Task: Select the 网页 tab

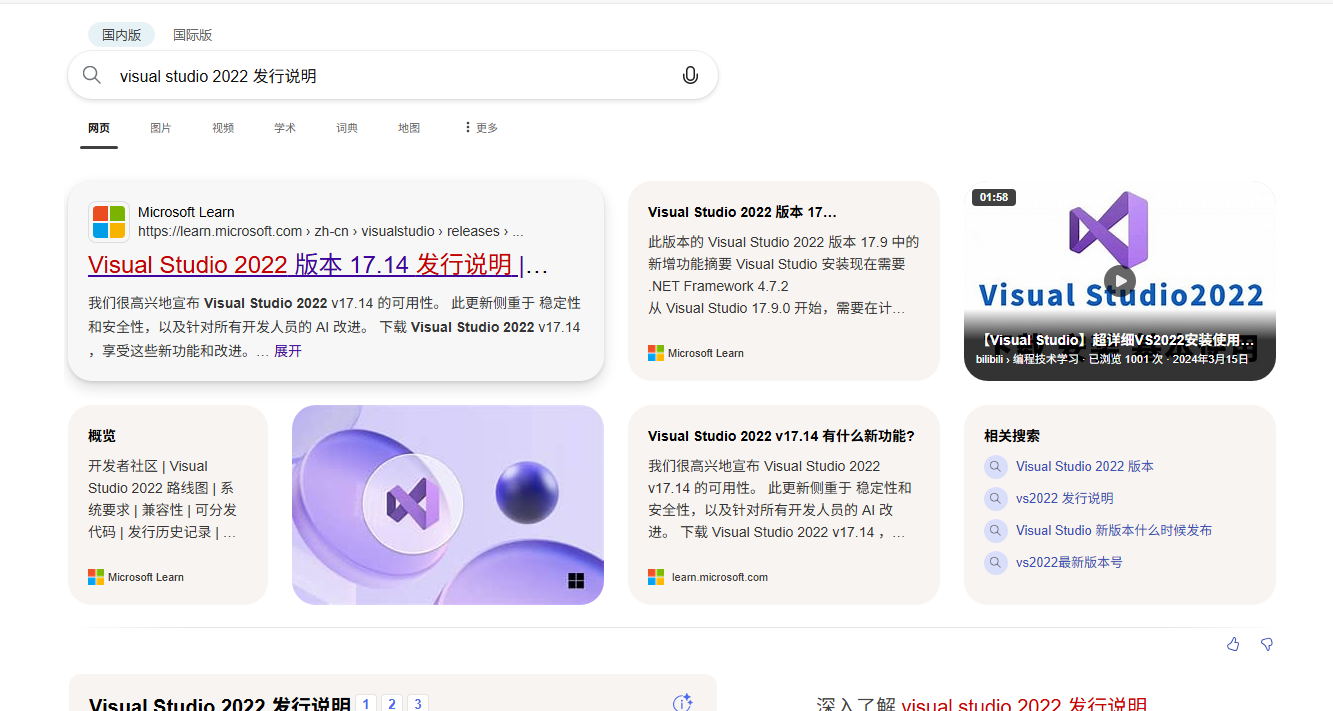Action: (x=99, y=128)
